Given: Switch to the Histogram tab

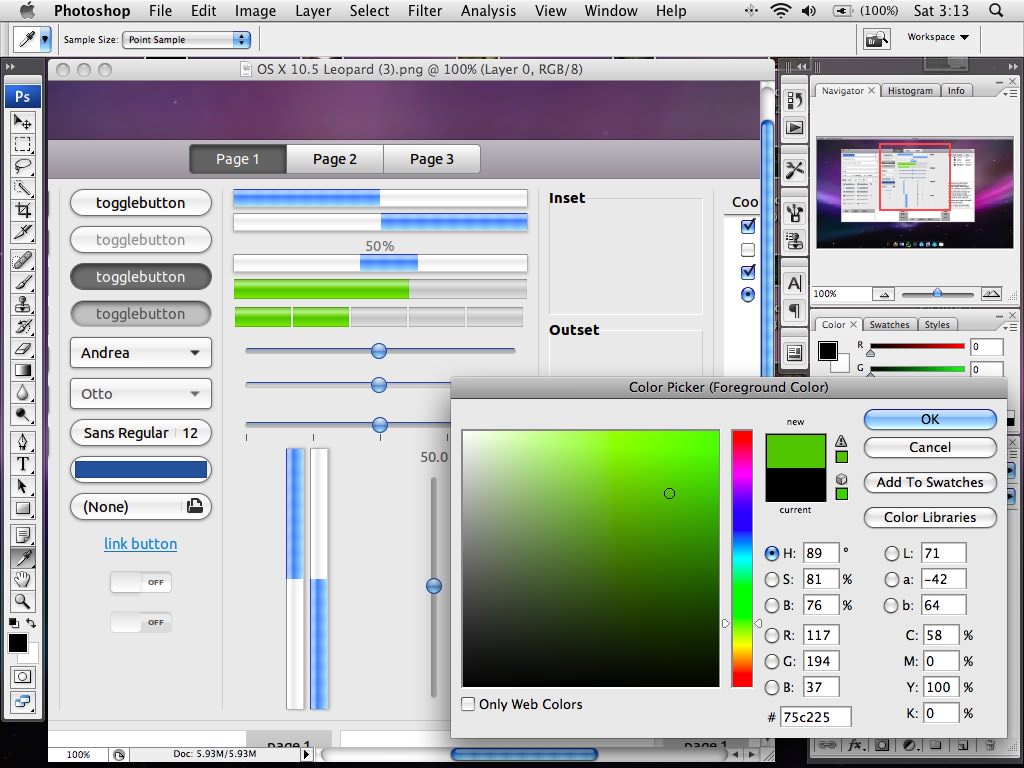Looking at the screenshot, I should click(910, 91).
